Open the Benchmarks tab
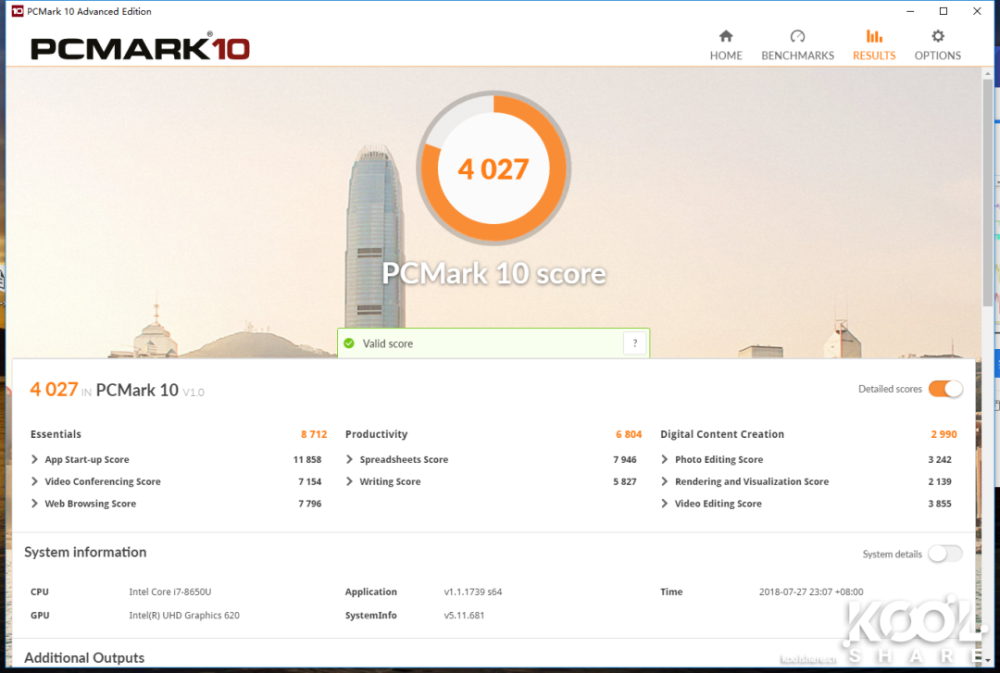The width and height of the screenshot is (1000, 673). 797,45
